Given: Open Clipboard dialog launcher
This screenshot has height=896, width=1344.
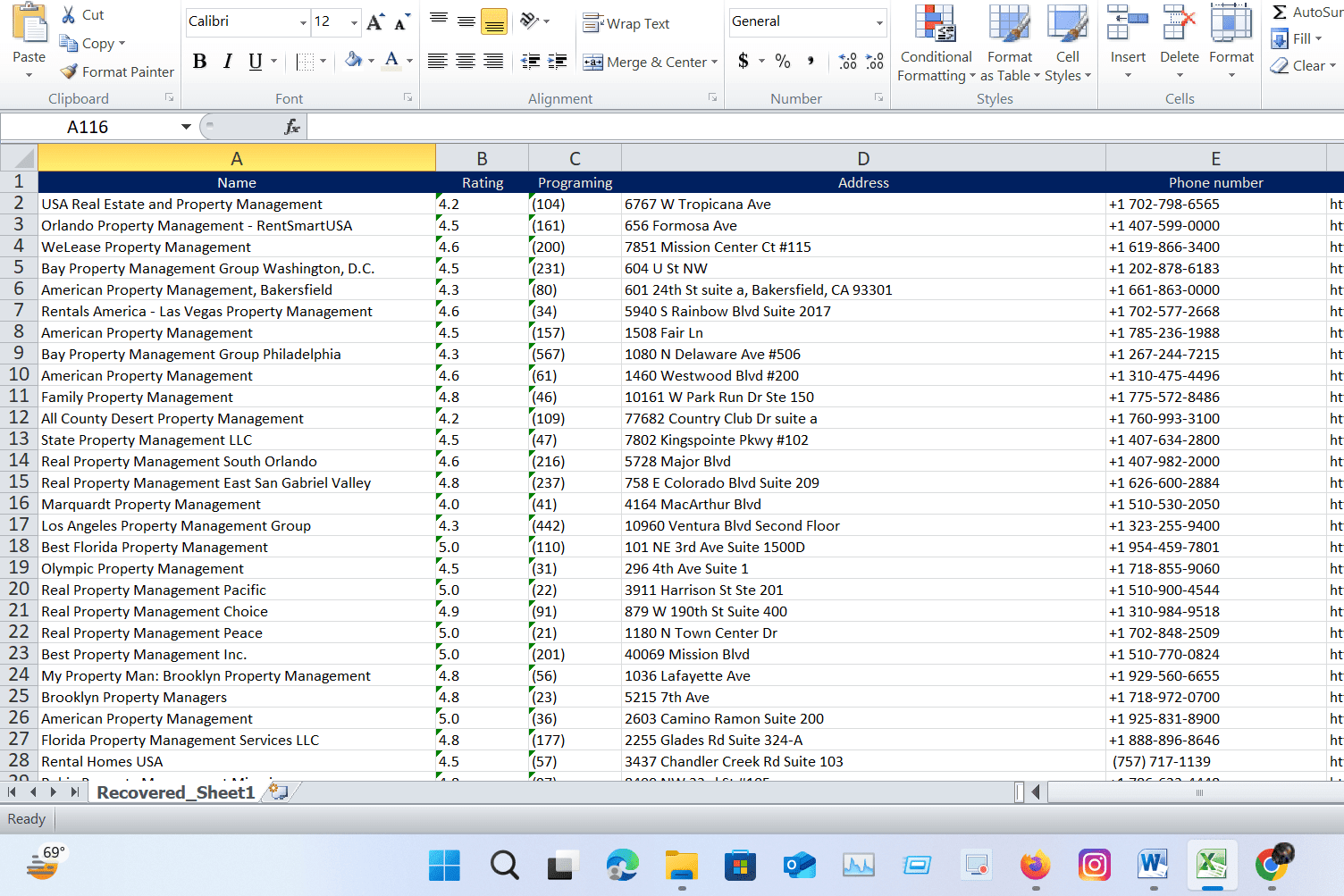Looking at the screenshot, I should pos(169,97).
